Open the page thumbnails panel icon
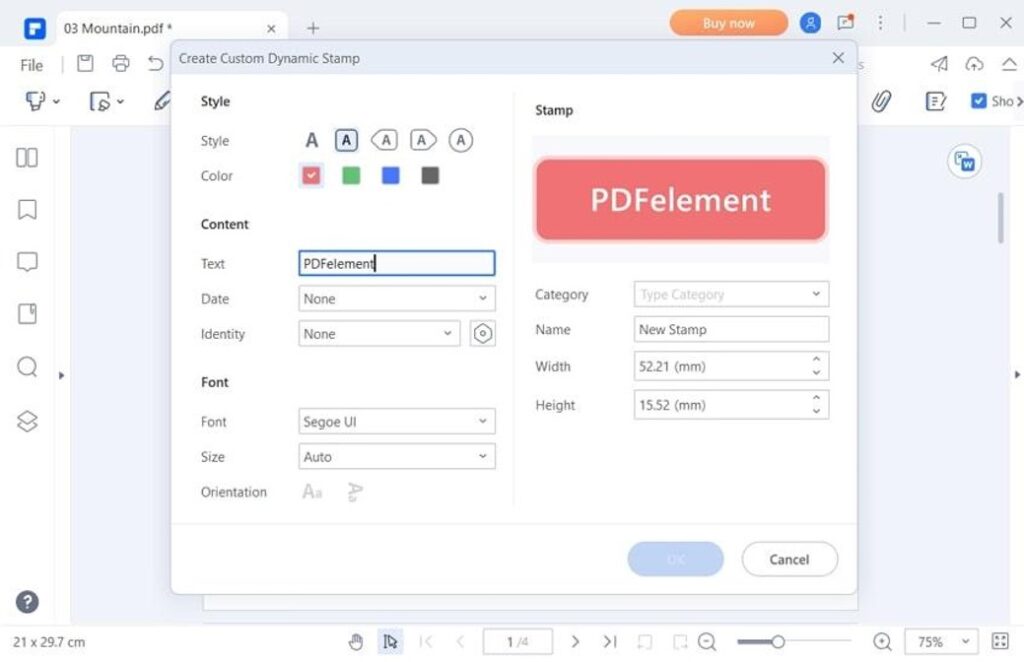Screen dimensions: 1024x662 click(27, 157)
